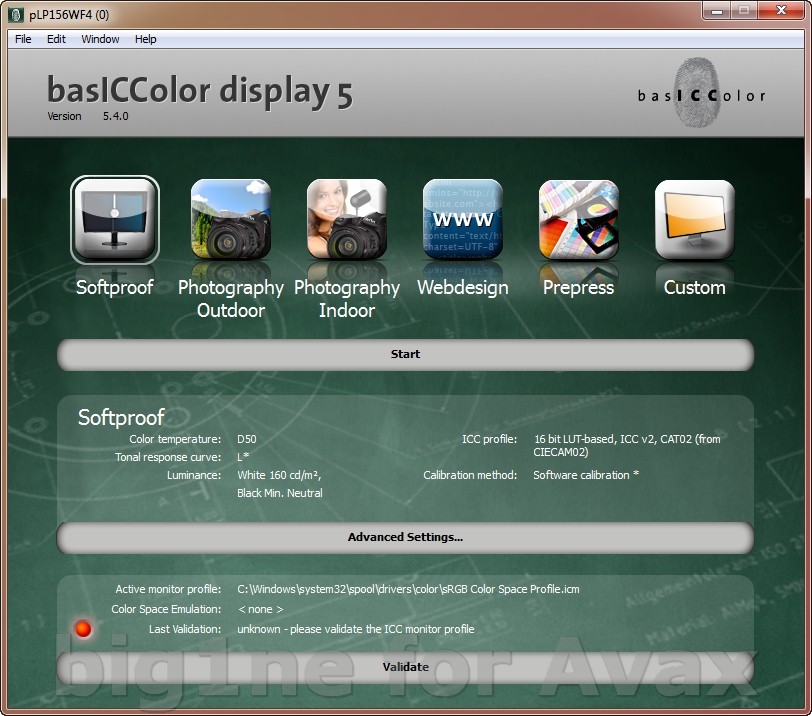Choose the Photography Outdoor preset icon
This screenshot has width=812, height=716.
231,220
